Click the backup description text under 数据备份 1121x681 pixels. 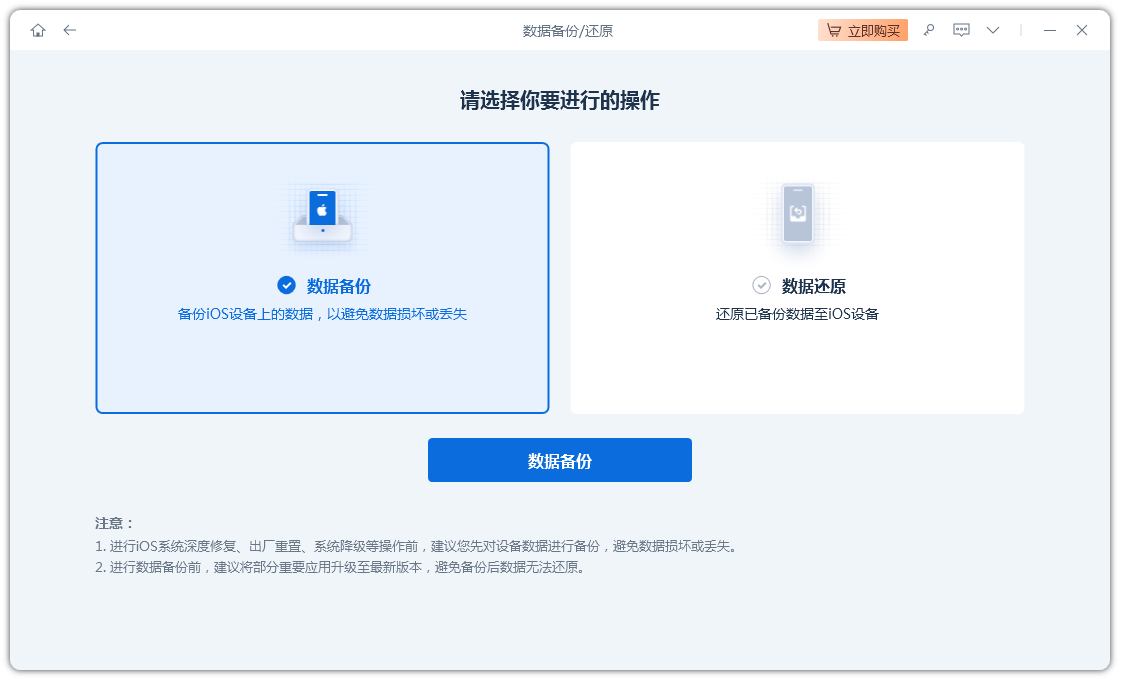coord(322,314)
